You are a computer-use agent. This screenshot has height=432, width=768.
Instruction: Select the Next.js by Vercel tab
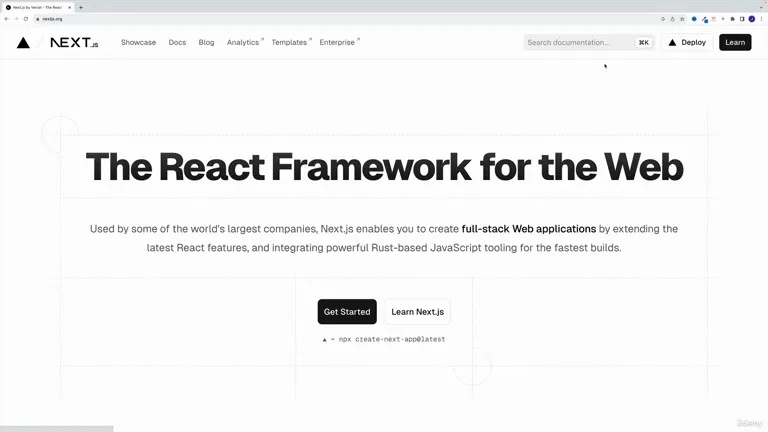37,7
